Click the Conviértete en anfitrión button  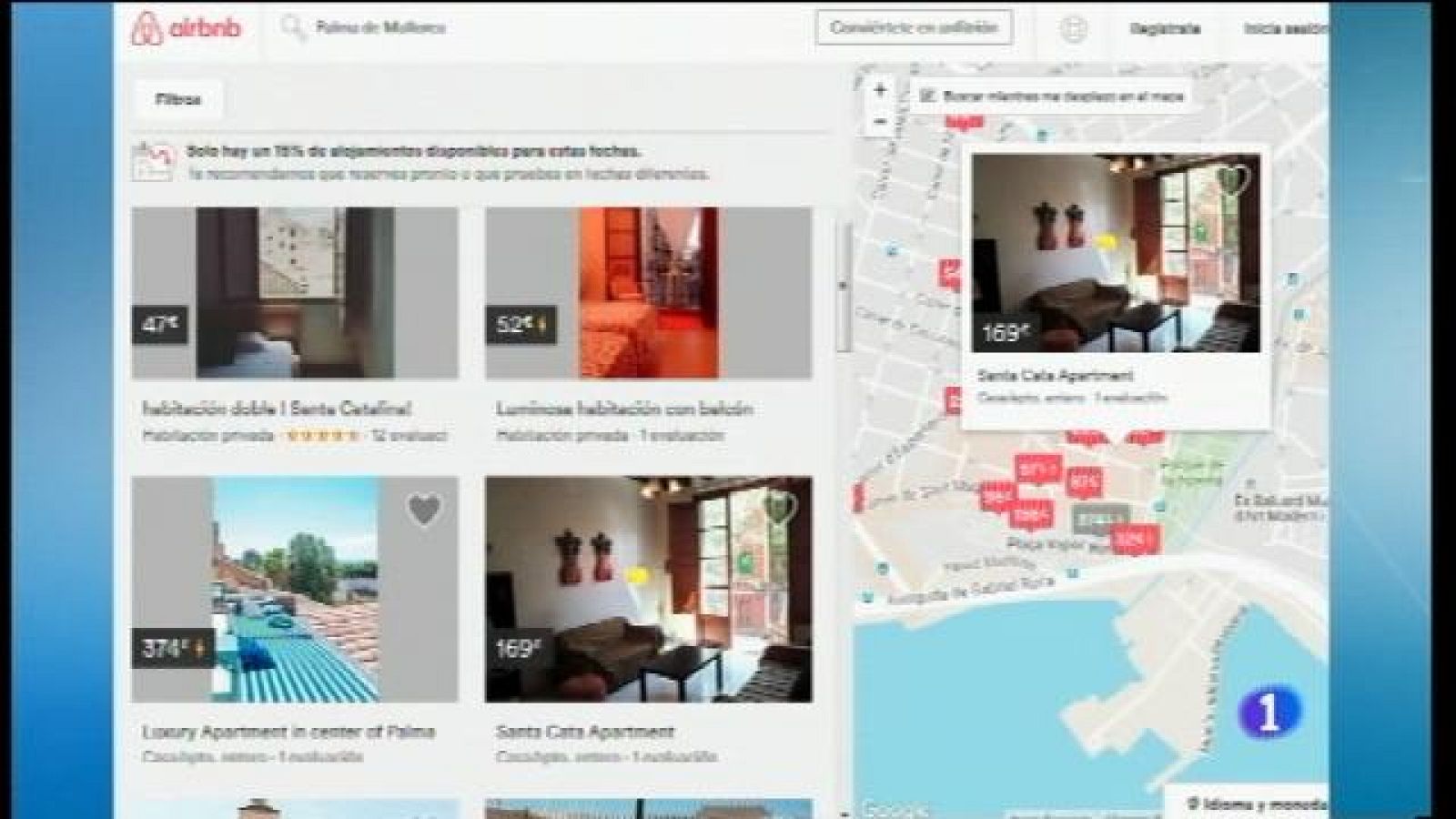pos(914,28)
